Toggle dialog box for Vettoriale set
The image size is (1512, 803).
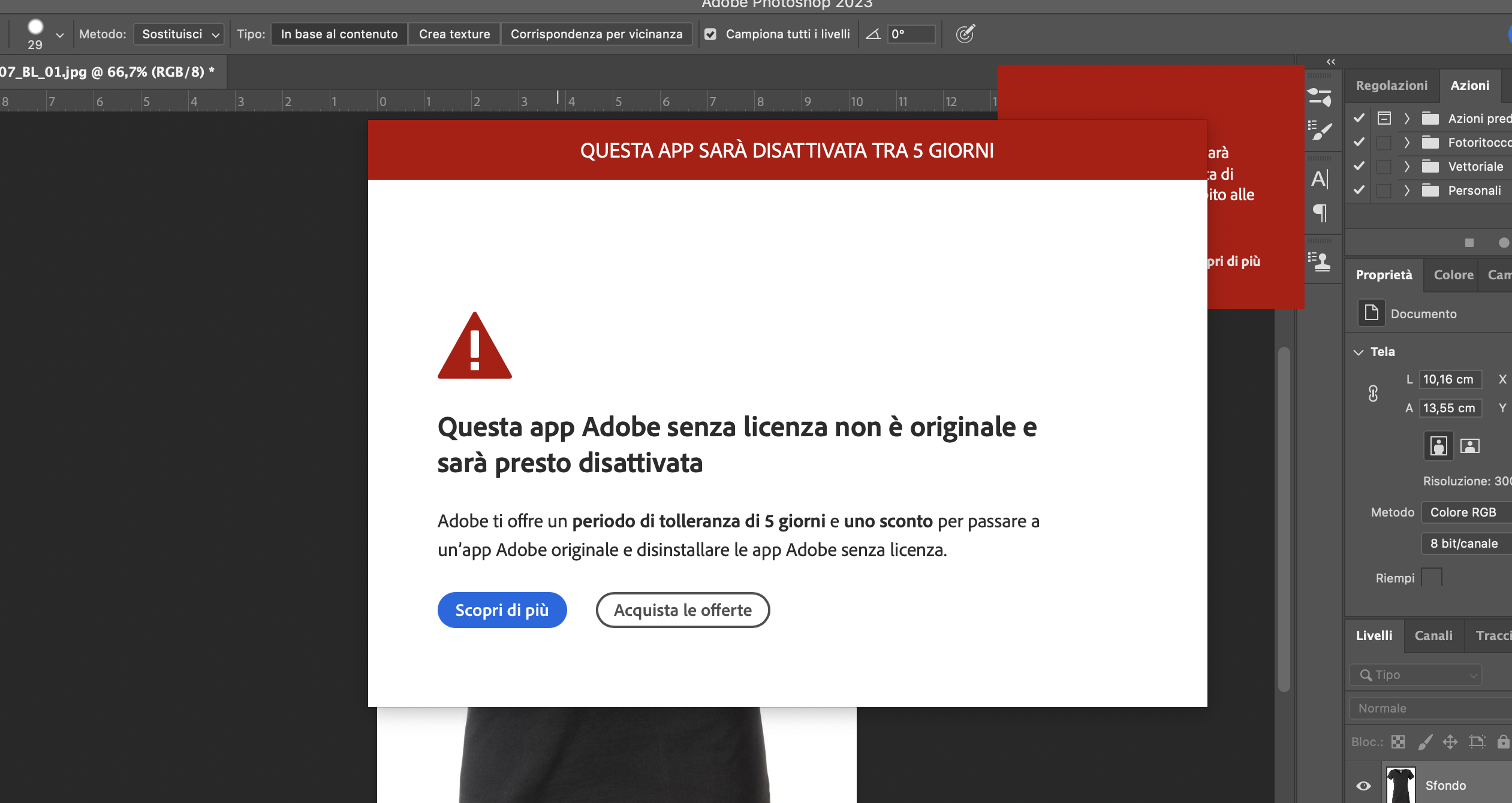(x=1384, y=167)
